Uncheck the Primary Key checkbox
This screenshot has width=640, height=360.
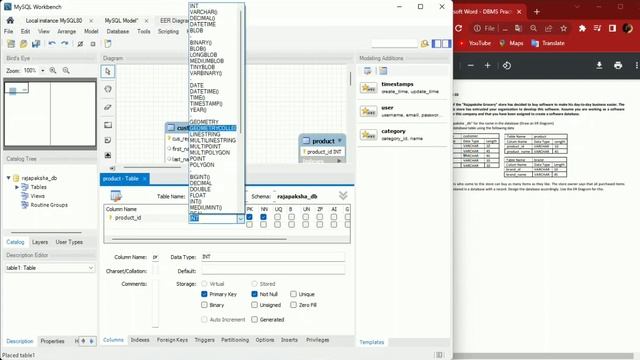(204, 294)
